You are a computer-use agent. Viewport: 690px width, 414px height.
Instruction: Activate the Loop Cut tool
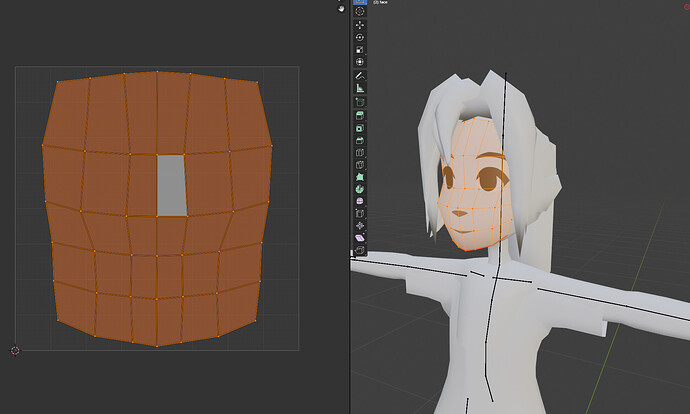360,153
